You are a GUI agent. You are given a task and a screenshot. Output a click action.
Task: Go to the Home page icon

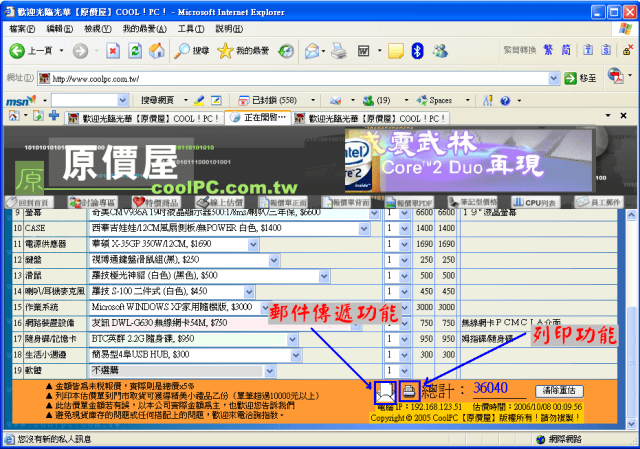point(157,51)
